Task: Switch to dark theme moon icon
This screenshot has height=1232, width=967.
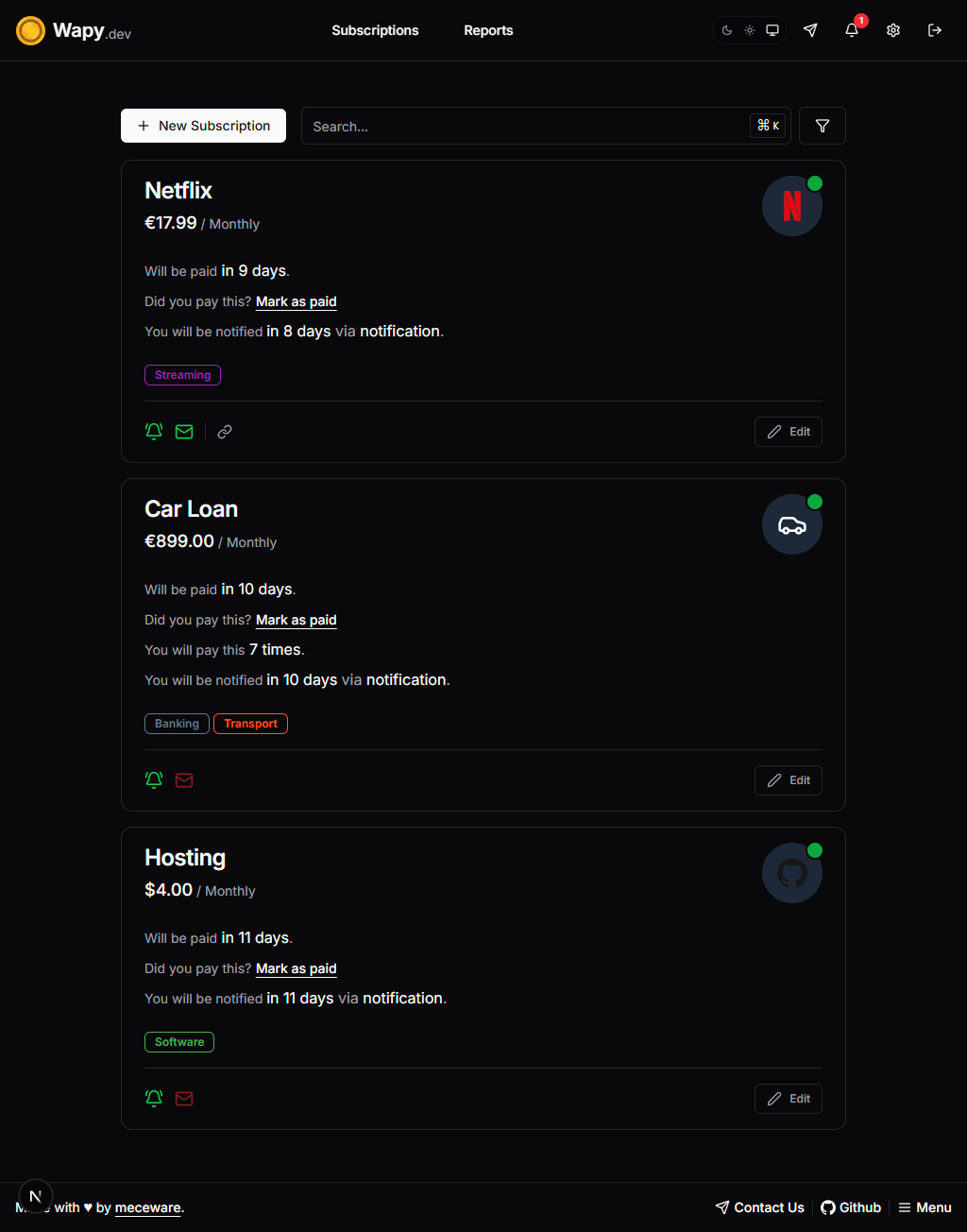Action: click(727, 30)
